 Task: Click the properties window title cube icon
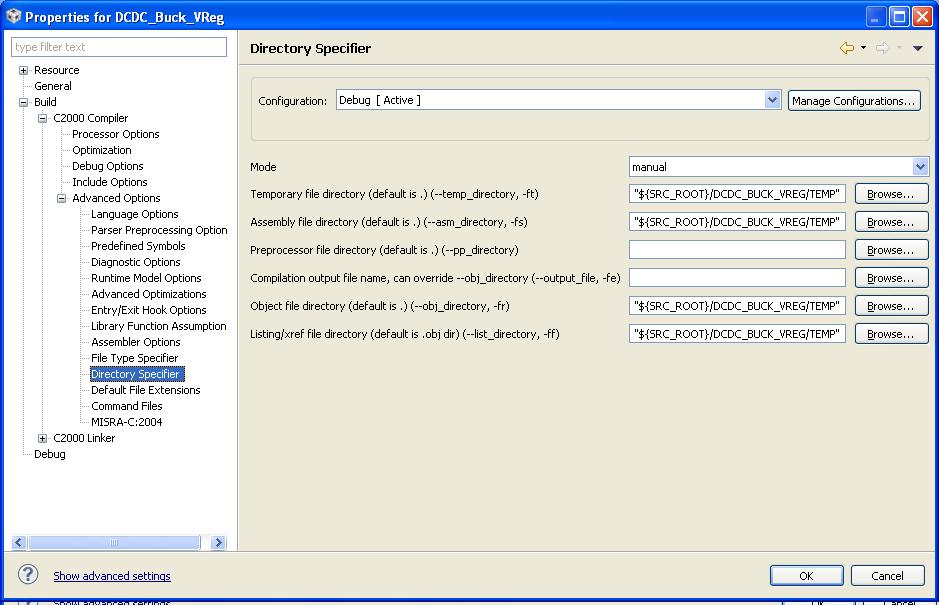[13, 16]
